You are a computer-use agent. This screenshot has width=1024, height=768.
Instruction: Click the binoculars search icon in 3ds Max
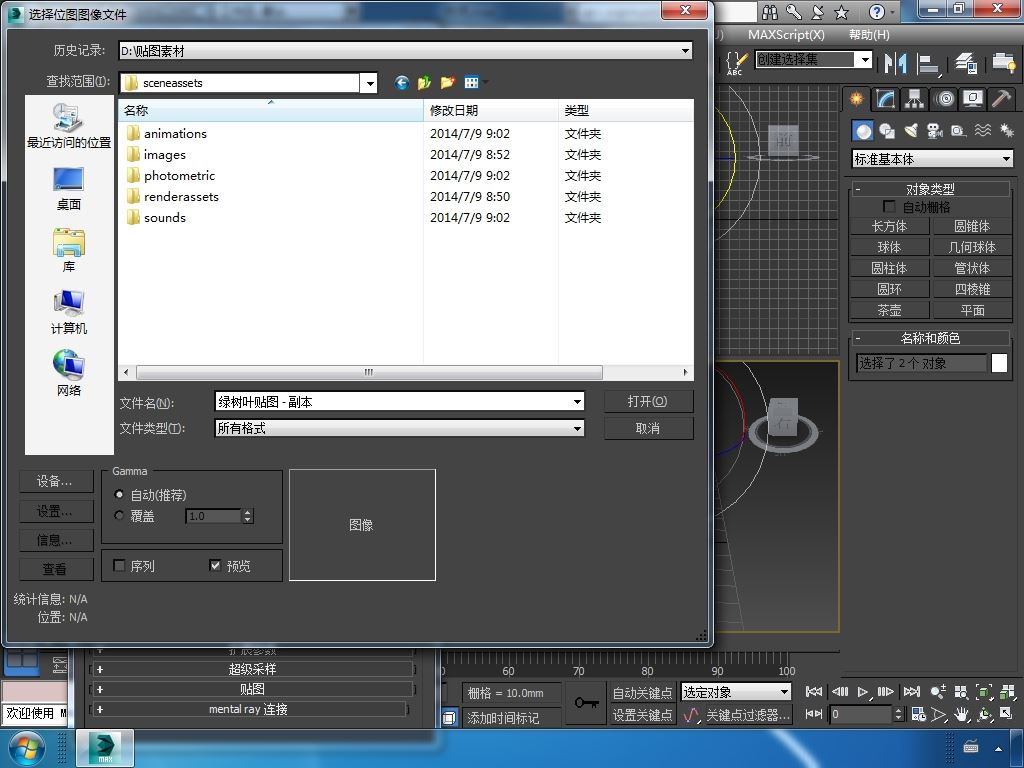click(x=770, y=12)
